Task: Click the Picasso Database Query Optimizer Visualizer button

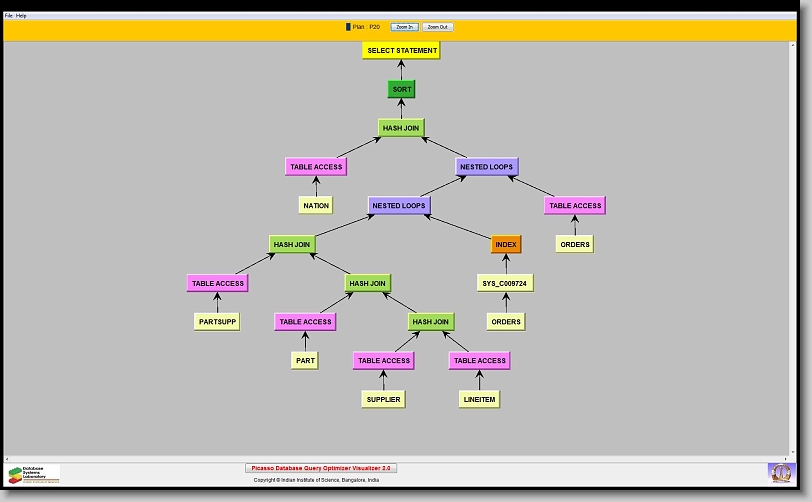Action: (321, 468)
